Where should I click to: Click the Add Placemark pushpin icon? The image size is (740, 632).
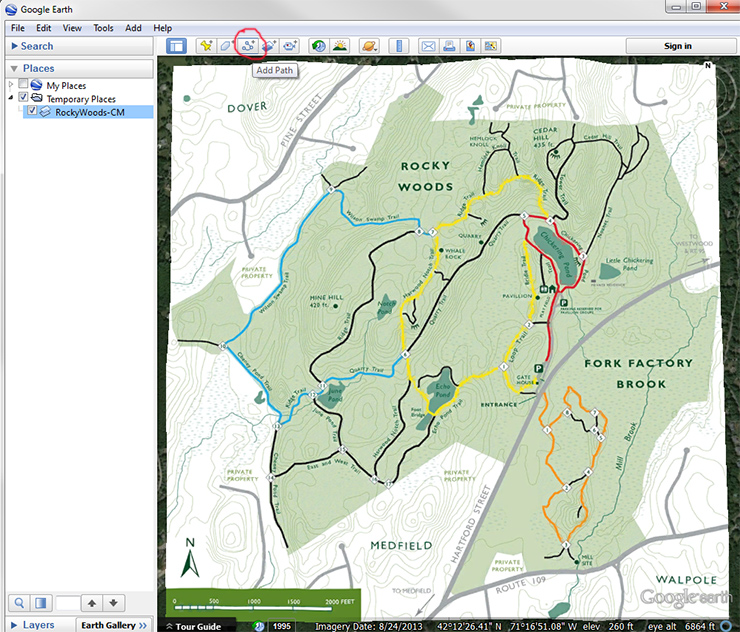(205, 46)
